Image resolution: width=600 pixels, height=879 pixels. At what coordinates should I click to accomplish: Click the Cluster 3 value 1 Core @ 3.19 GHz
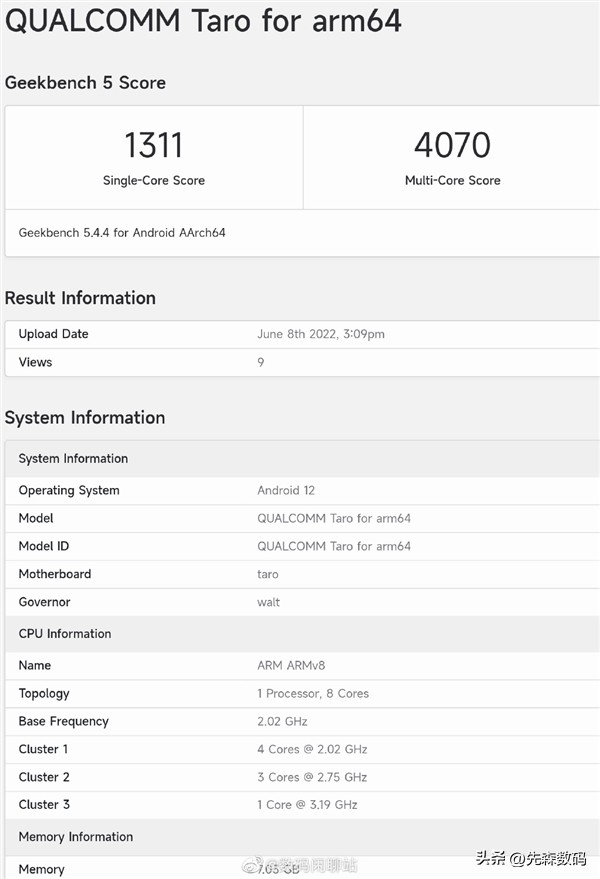(307, 804)
